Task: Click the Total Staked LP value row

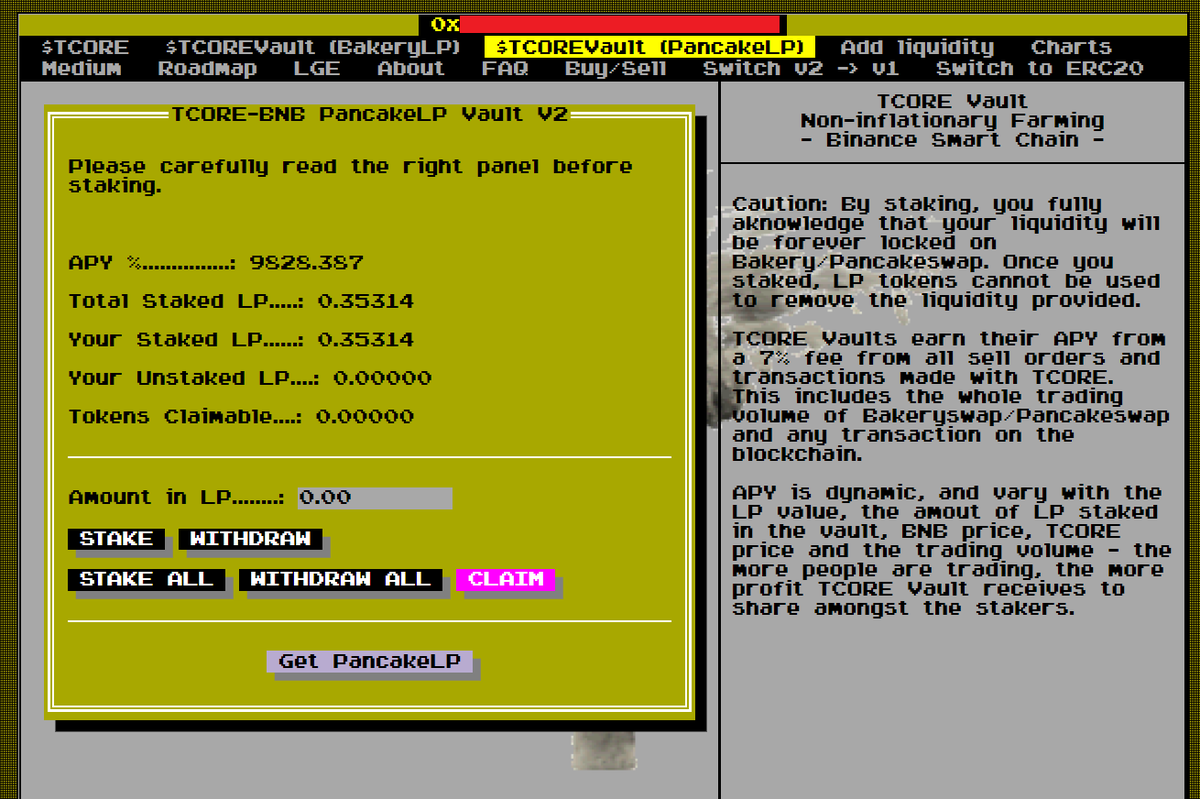Action: 241,301
